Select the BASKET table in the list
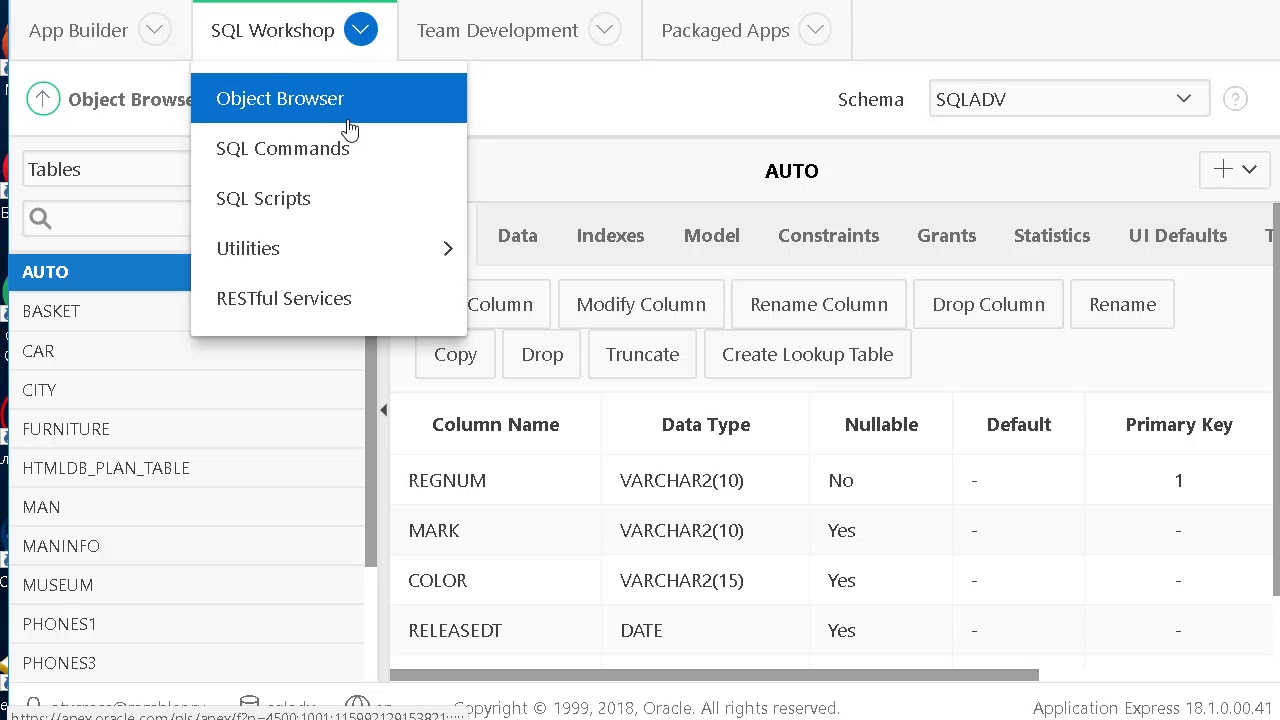This screenshot has height=720, width=1280. click(51, 311)
